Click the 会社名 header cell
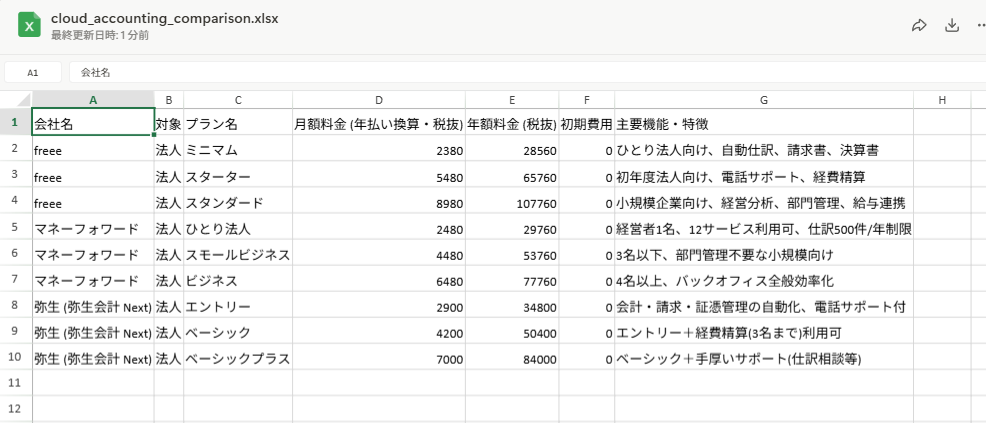Viewport: 986px width, 423px height. [x=93, y=122]
